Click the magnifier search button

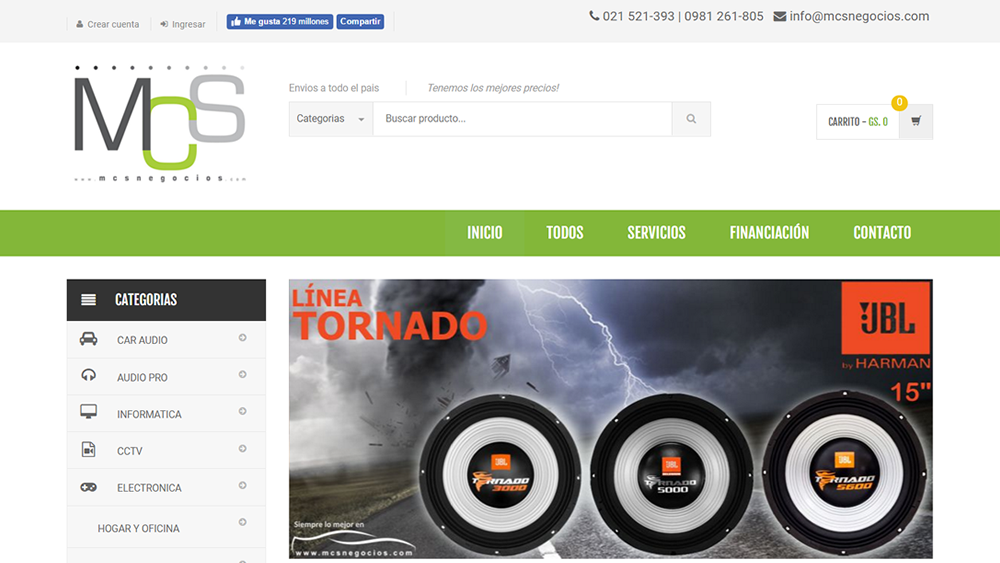pyautogui.click(x=691, y=119)
